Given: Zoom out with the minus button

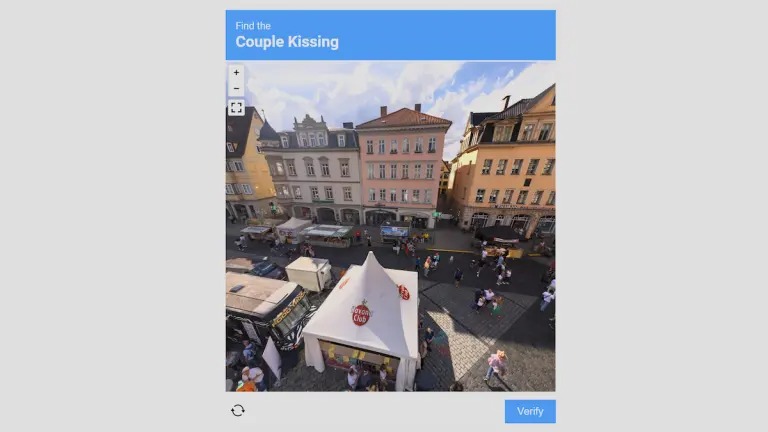Looking at the screenshot, I should [236, 89].
